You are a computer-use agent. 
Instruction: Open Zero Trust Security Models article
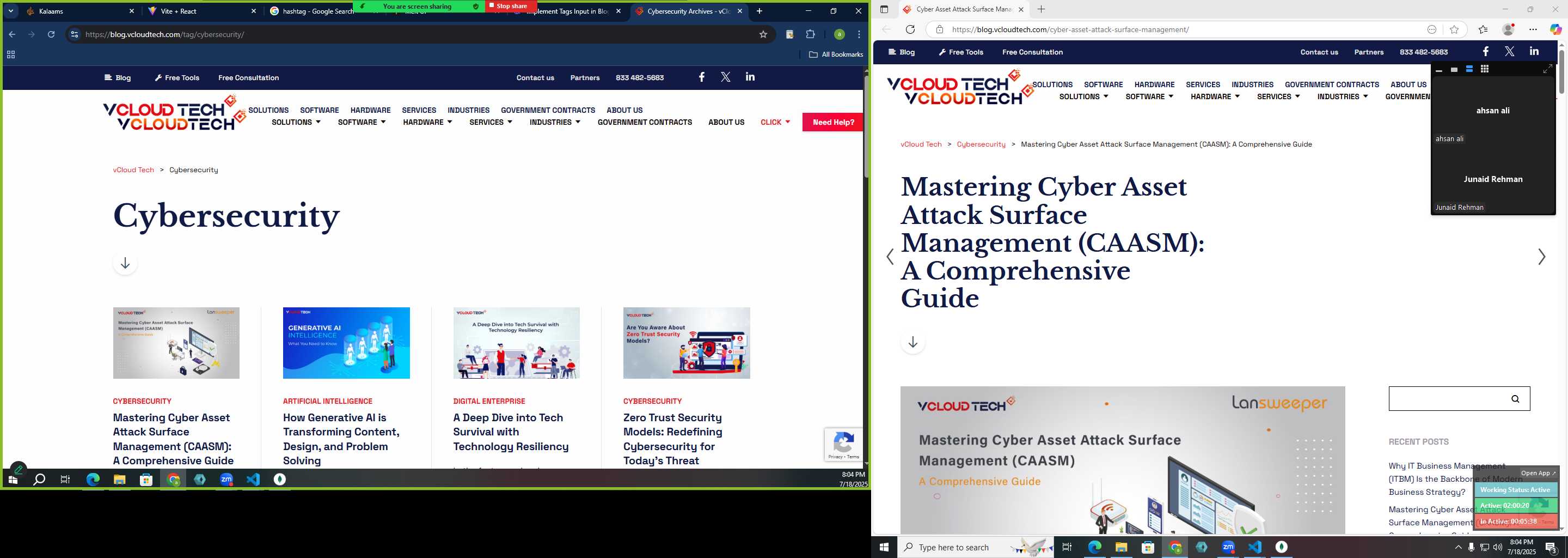point(672,439)
